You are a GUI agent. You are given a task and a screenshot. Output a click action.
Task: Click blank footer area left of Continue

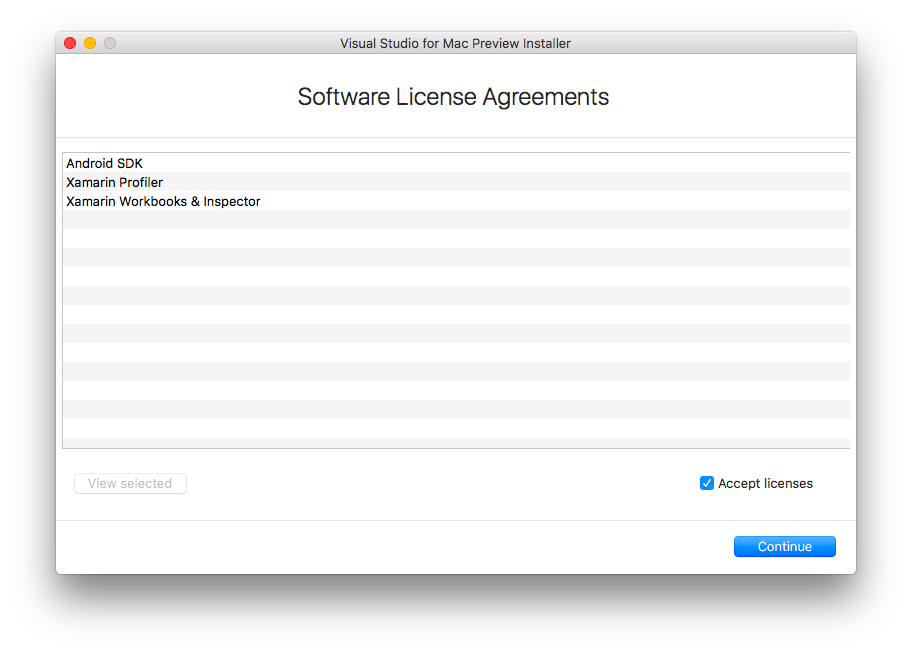point(394,547)
